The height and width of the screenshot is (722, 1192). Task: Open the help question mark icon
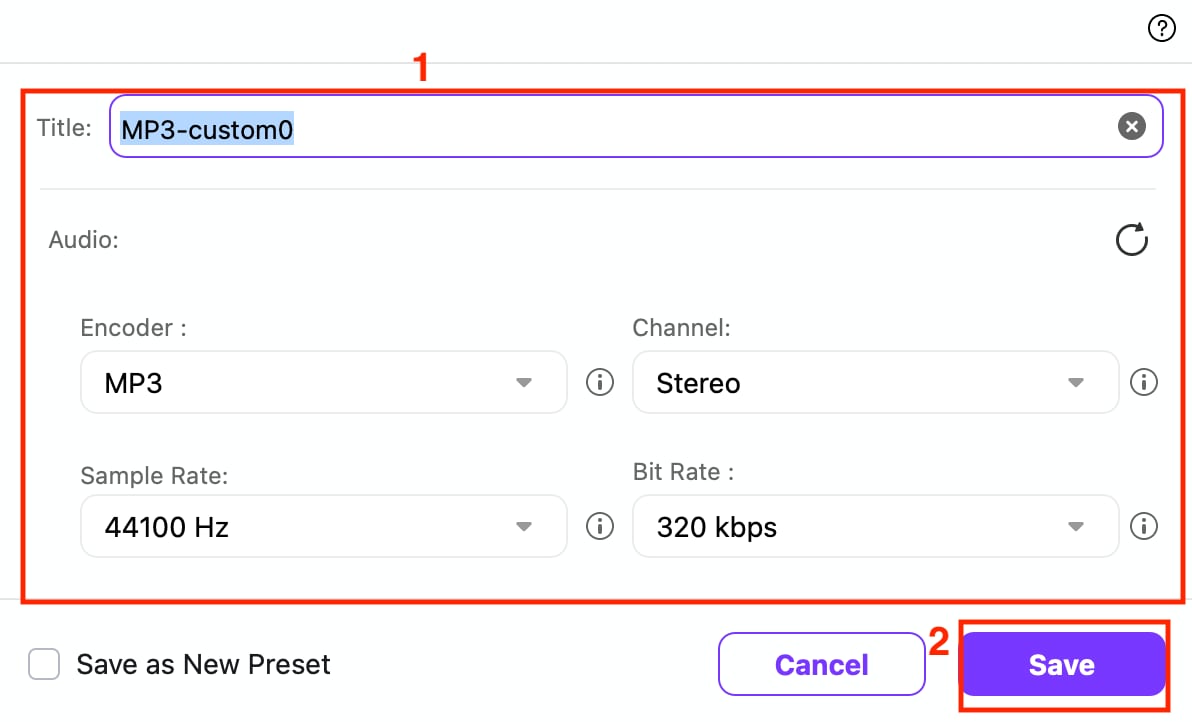pos(1161,28)
